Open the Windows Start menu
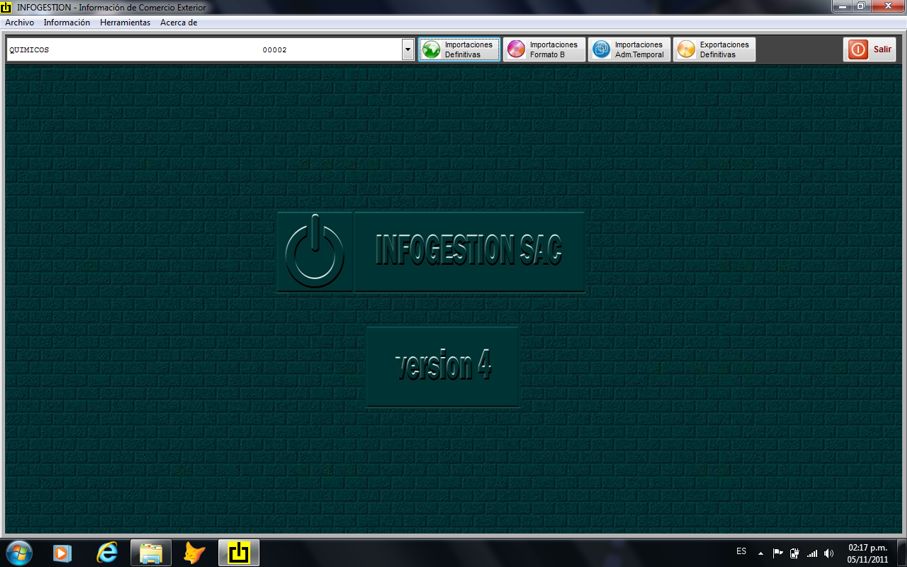 click(x=19, y=552)
